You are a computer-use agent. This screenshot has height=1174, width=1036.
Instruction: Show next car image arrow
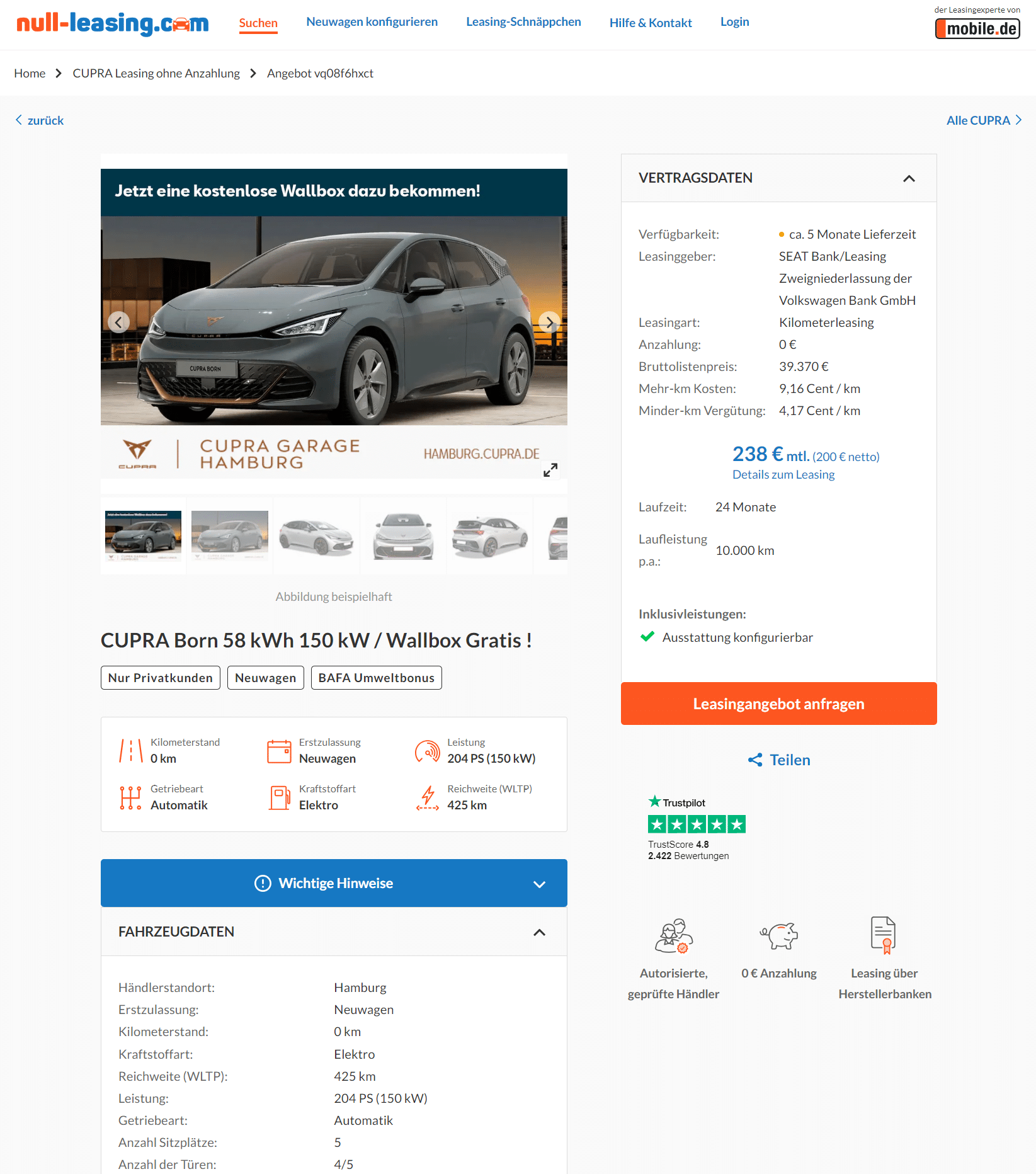click(549, 322)
